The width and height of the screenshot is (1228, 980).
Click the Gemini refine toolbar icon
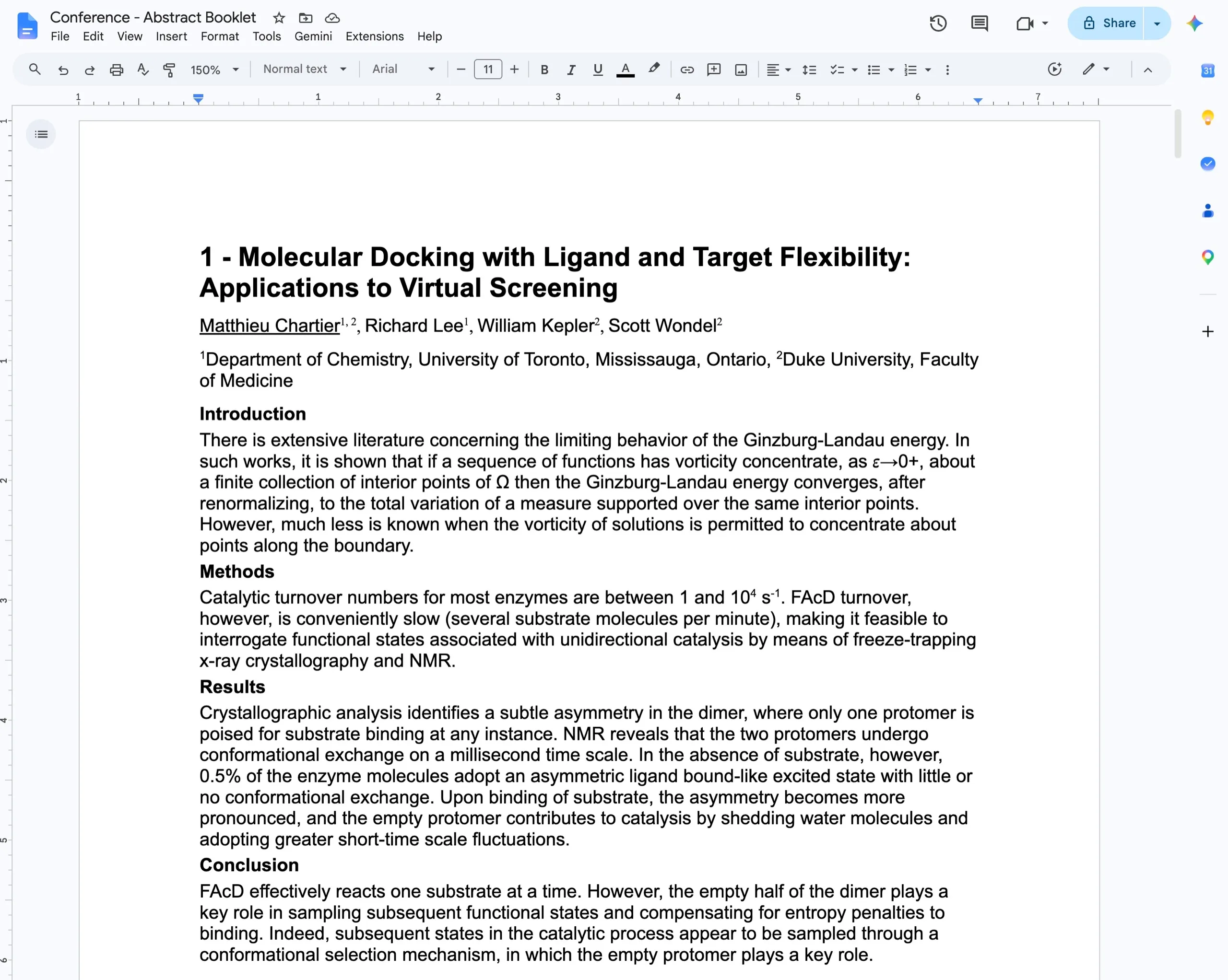click(1055, 70)
